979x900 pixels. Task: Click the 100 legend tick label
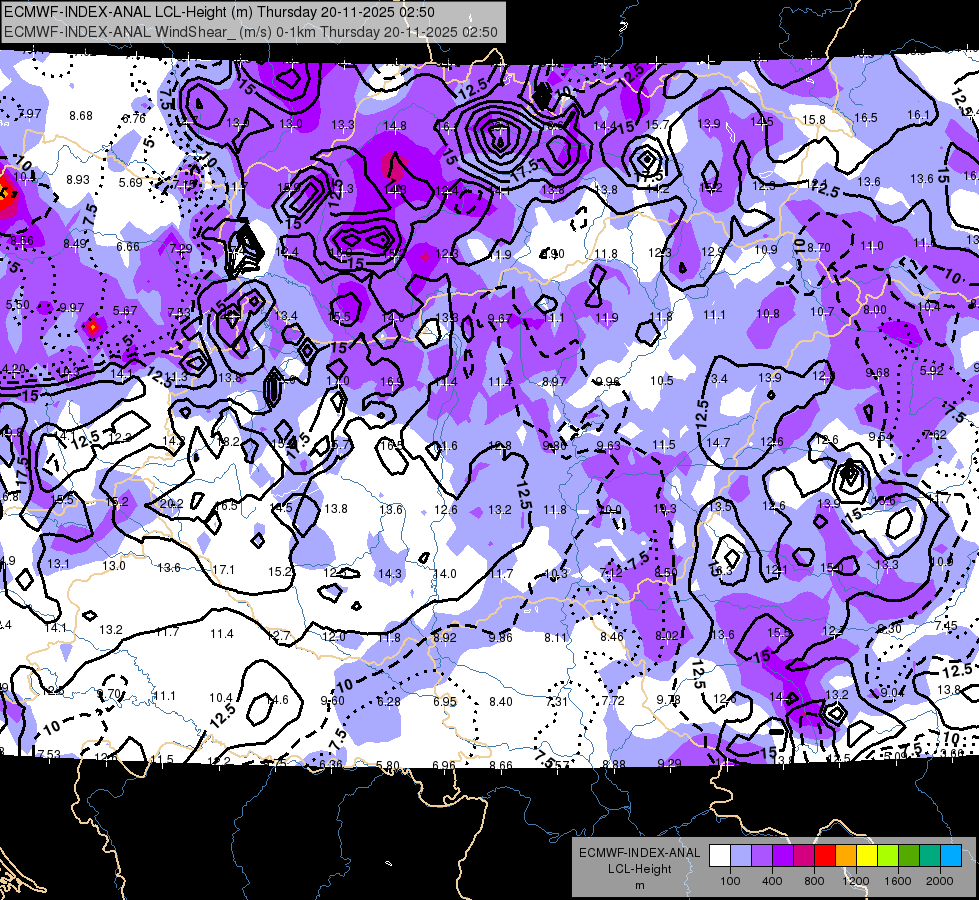(x=730, y=881)
